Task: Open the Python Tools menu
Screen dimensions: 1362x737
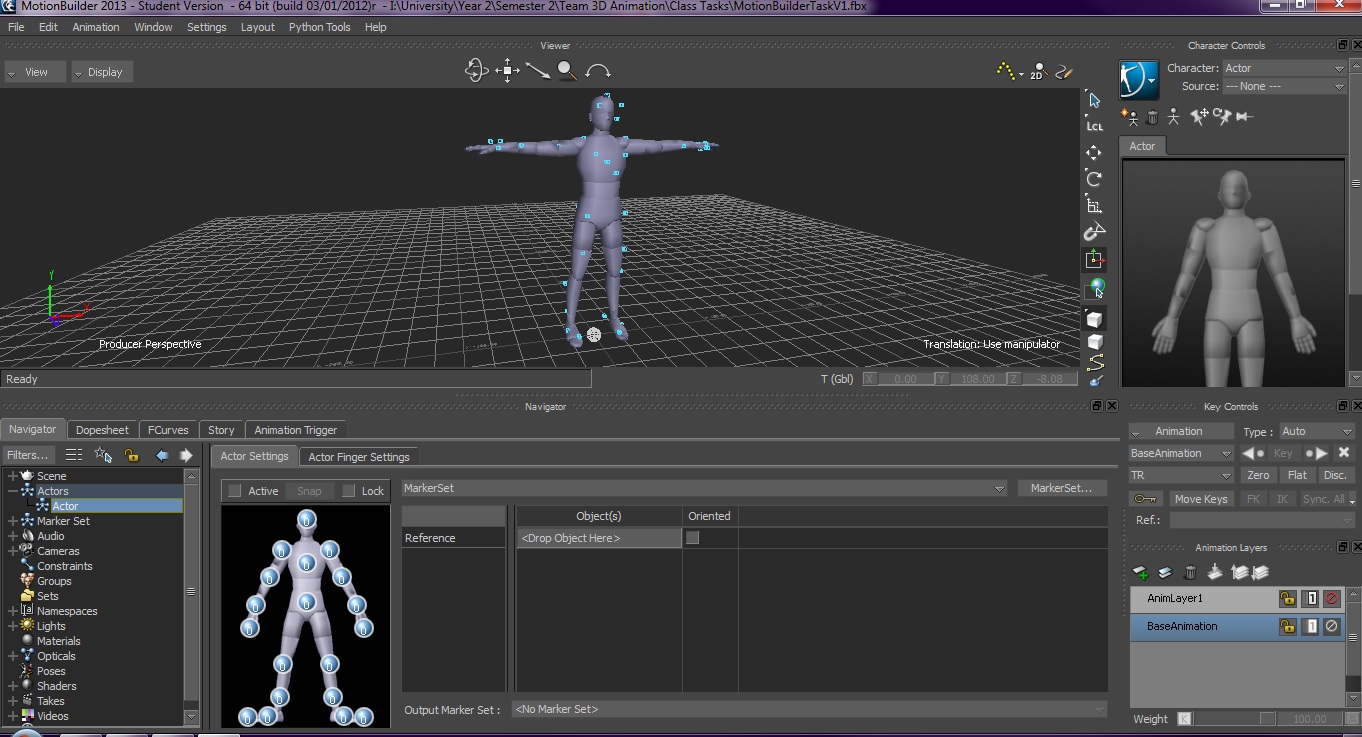Action: coord(319,27)
